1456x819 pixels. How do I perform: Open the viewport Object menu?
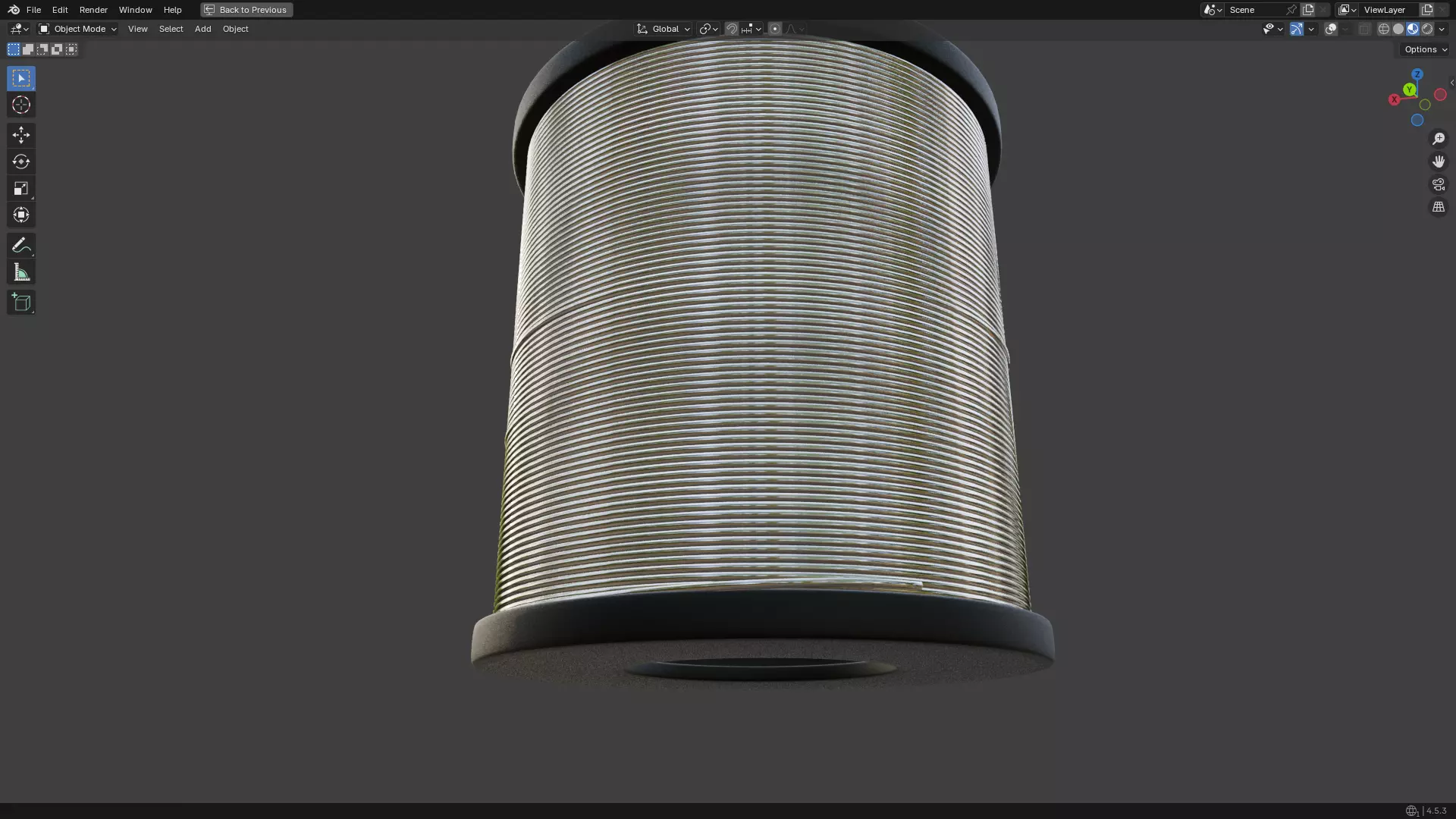[x=235, y=29]
